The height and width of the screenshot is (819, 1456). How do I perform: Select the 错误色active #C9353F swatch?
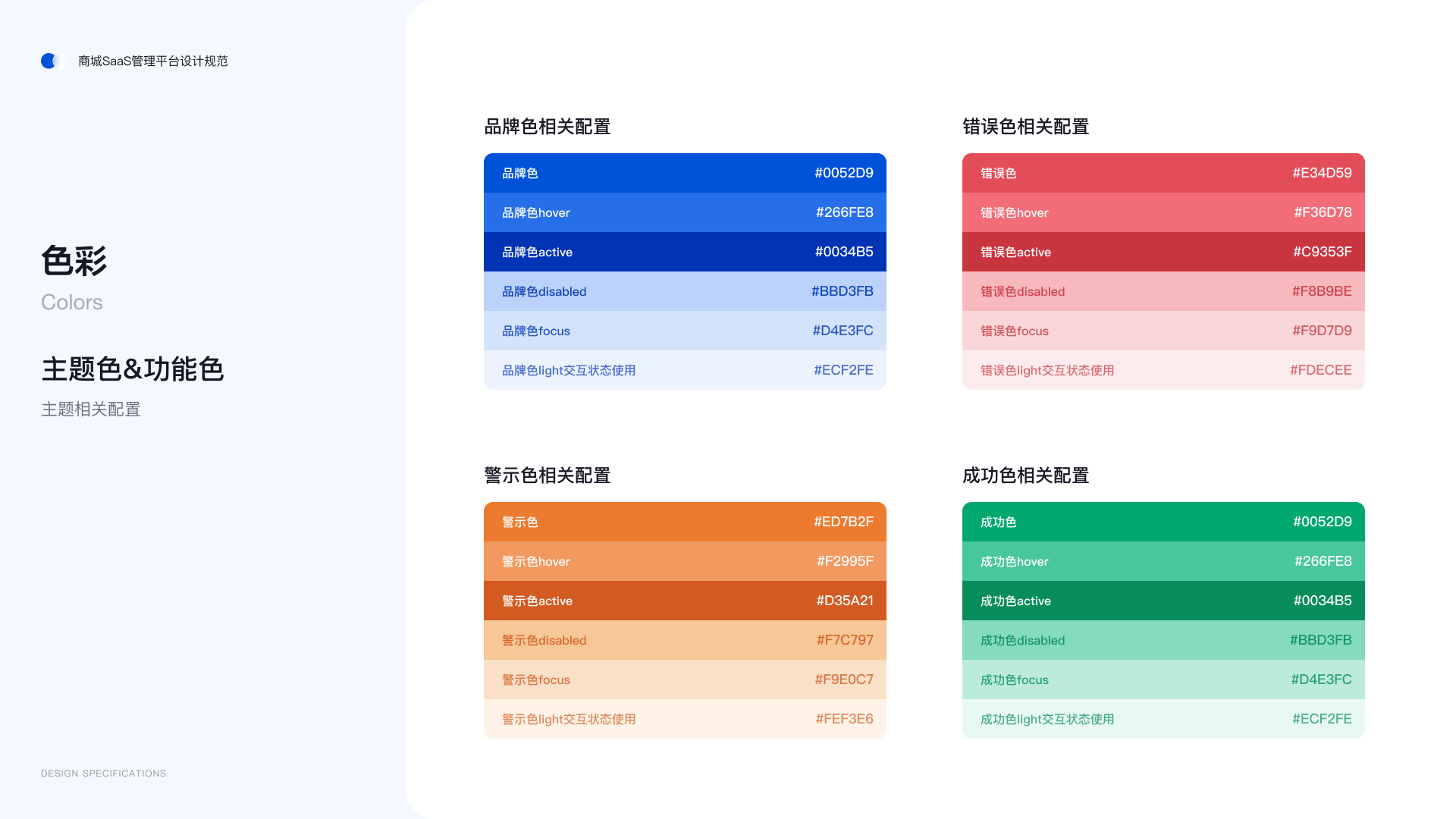pos(1163,252)
